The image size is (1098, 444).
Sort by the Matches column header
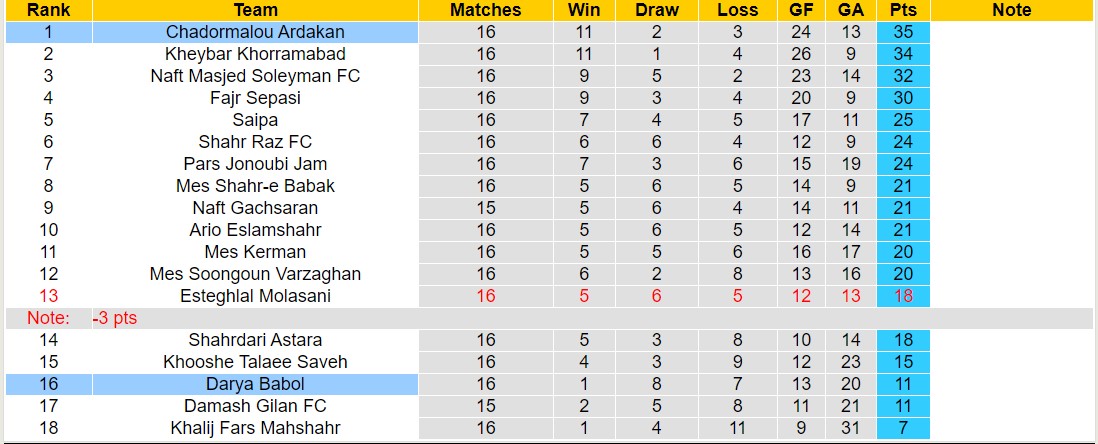click(485, 10)
